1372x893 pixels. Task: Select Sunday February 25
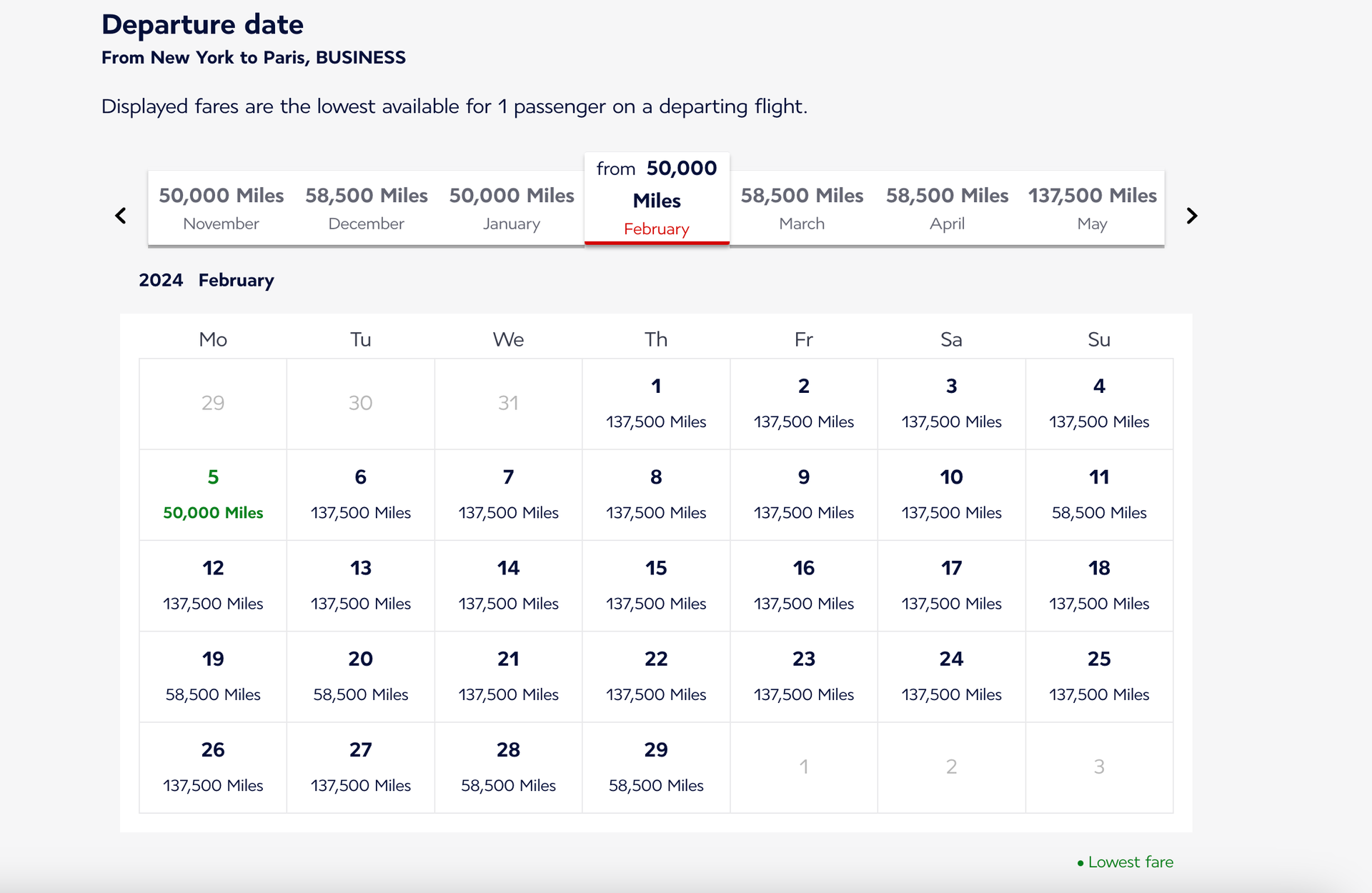click(1099, 676)
